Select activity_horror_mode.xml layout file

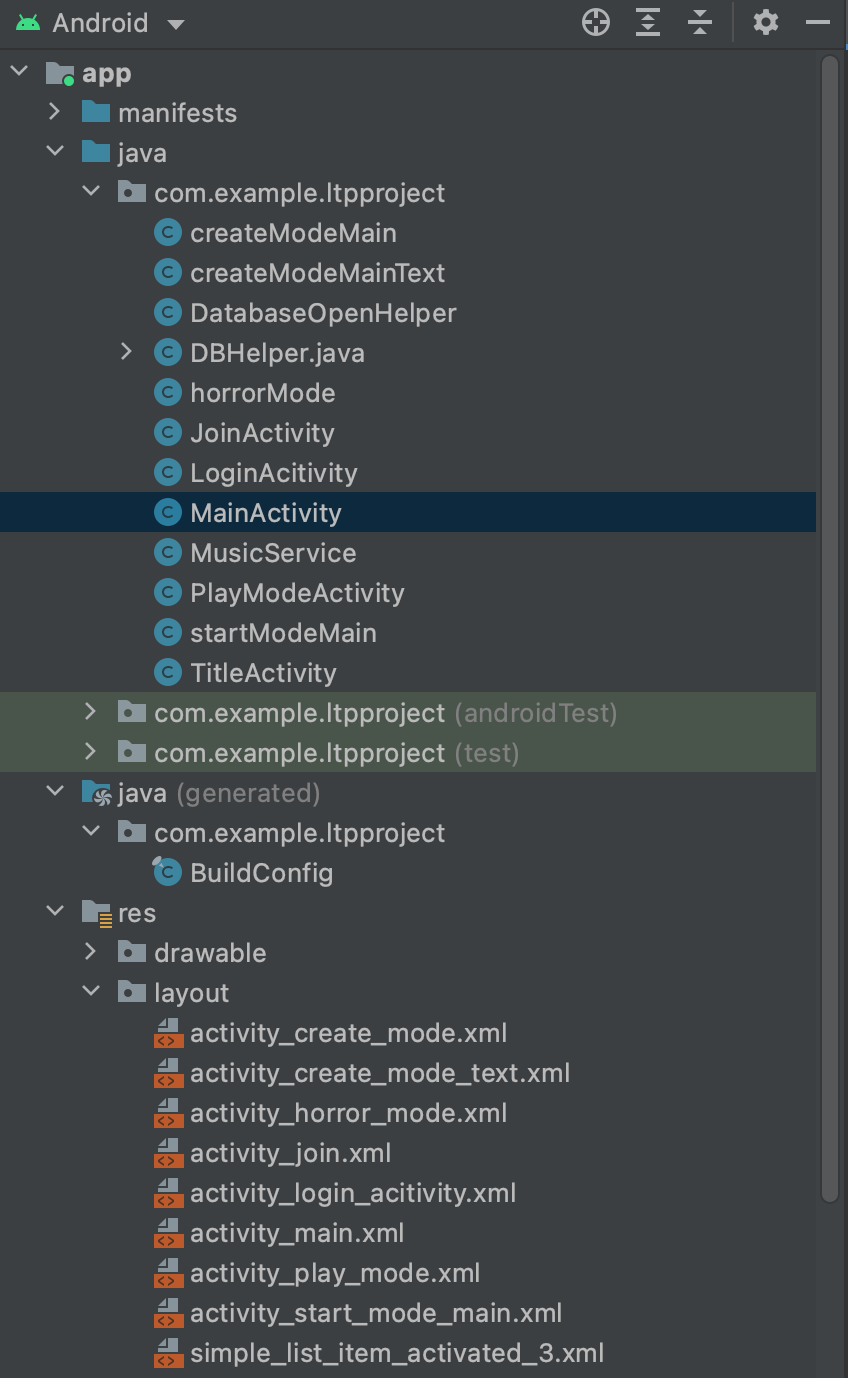tap(349, 1113)
